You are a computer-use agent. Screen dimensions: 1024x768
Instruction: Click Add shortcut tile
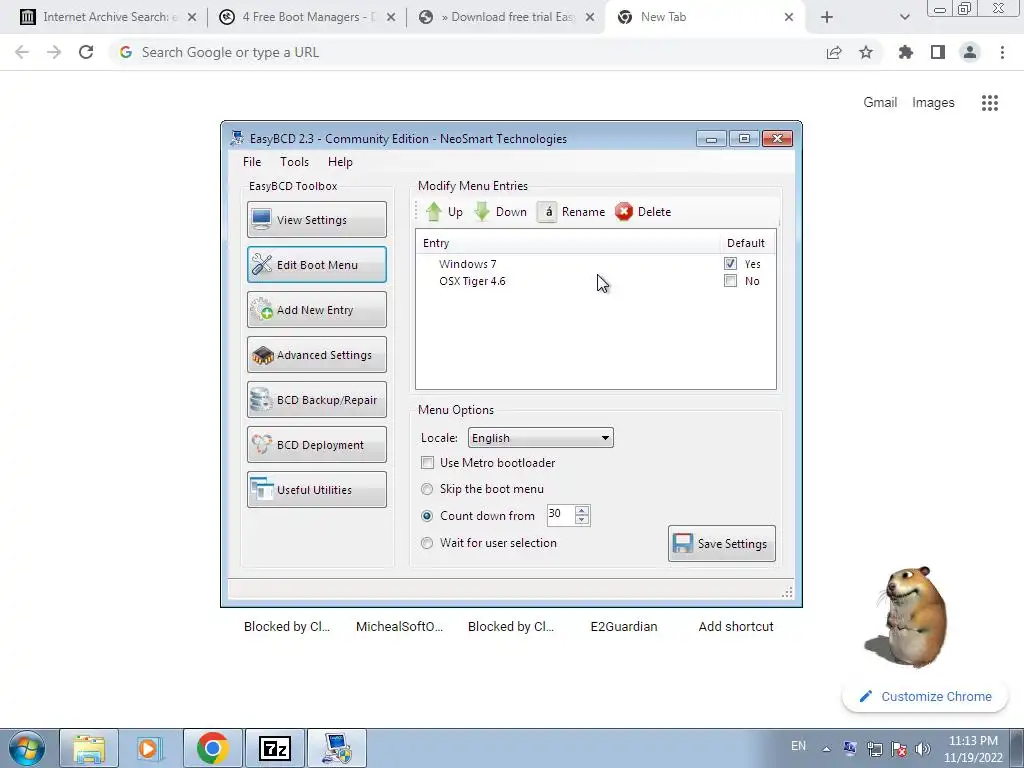[736, 626]
